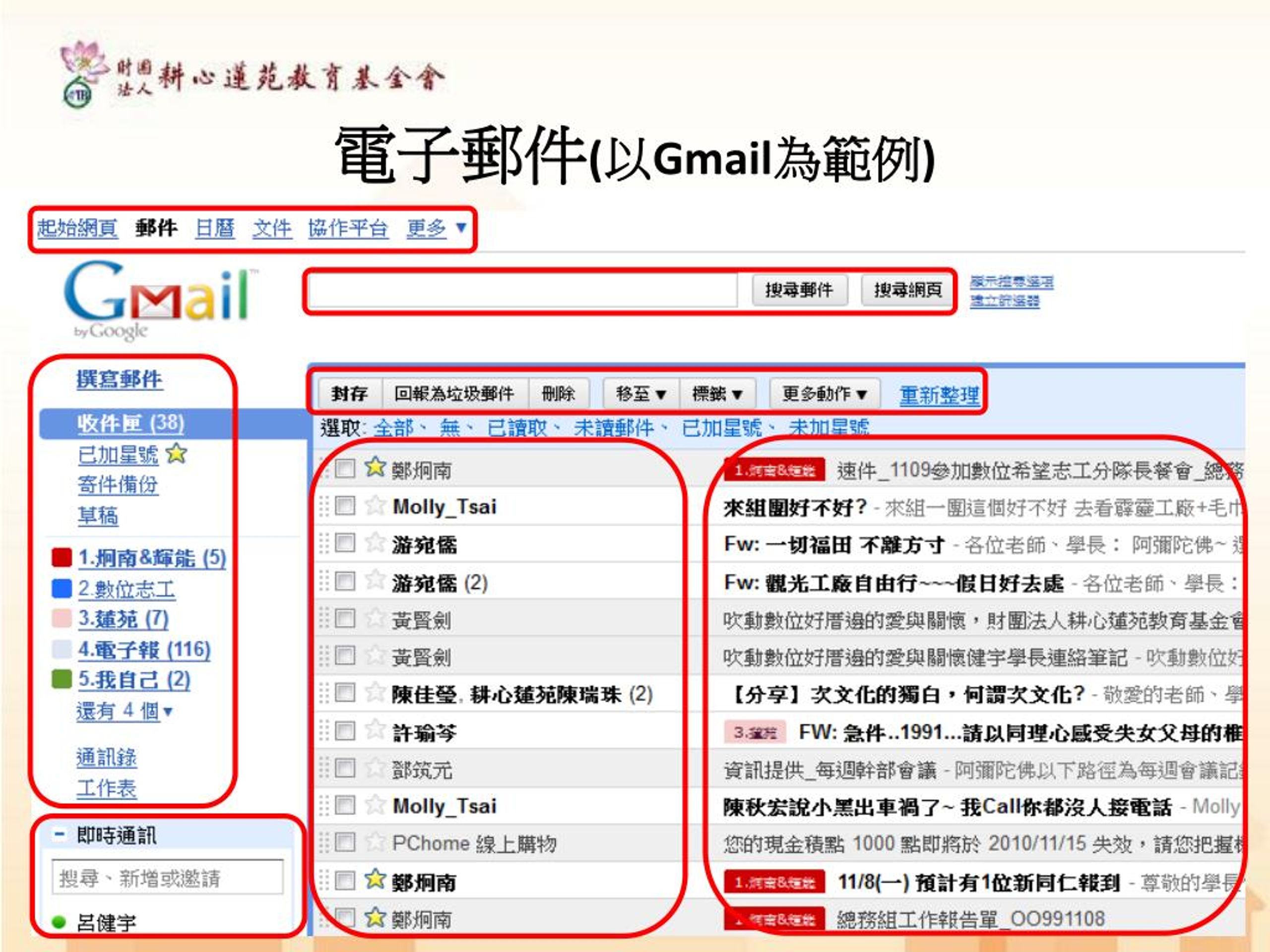
Task: Select the PChome 線上購物 checkbox
Action: click(344, 842)
